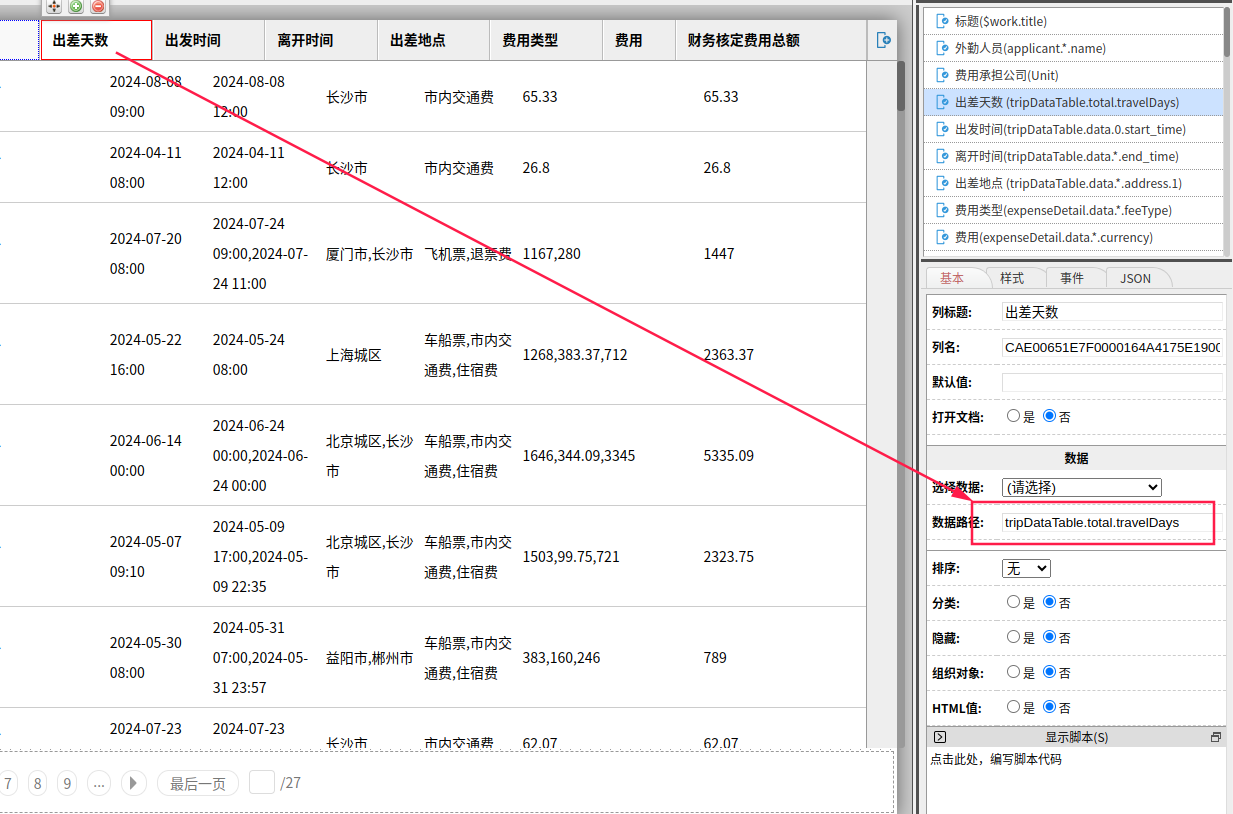
Task: Click the insert-field icon beside the table header
Action: (882, 40)
